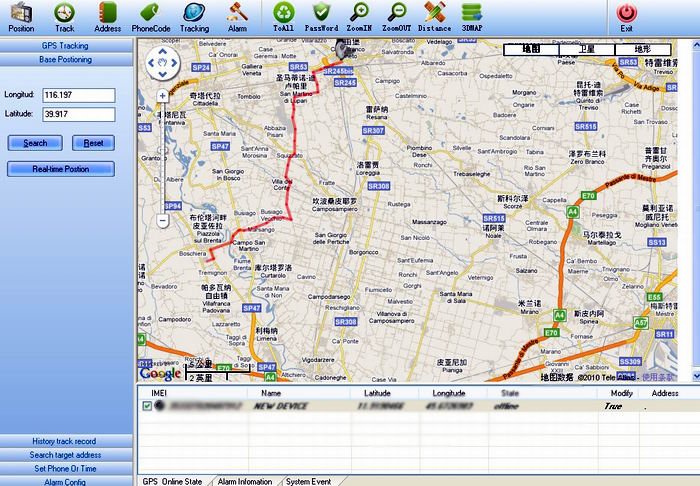This screenshot has height=486, width=700.
Task: Switch map to 卫星 satellite view
Action: click(x=587, y=49)
